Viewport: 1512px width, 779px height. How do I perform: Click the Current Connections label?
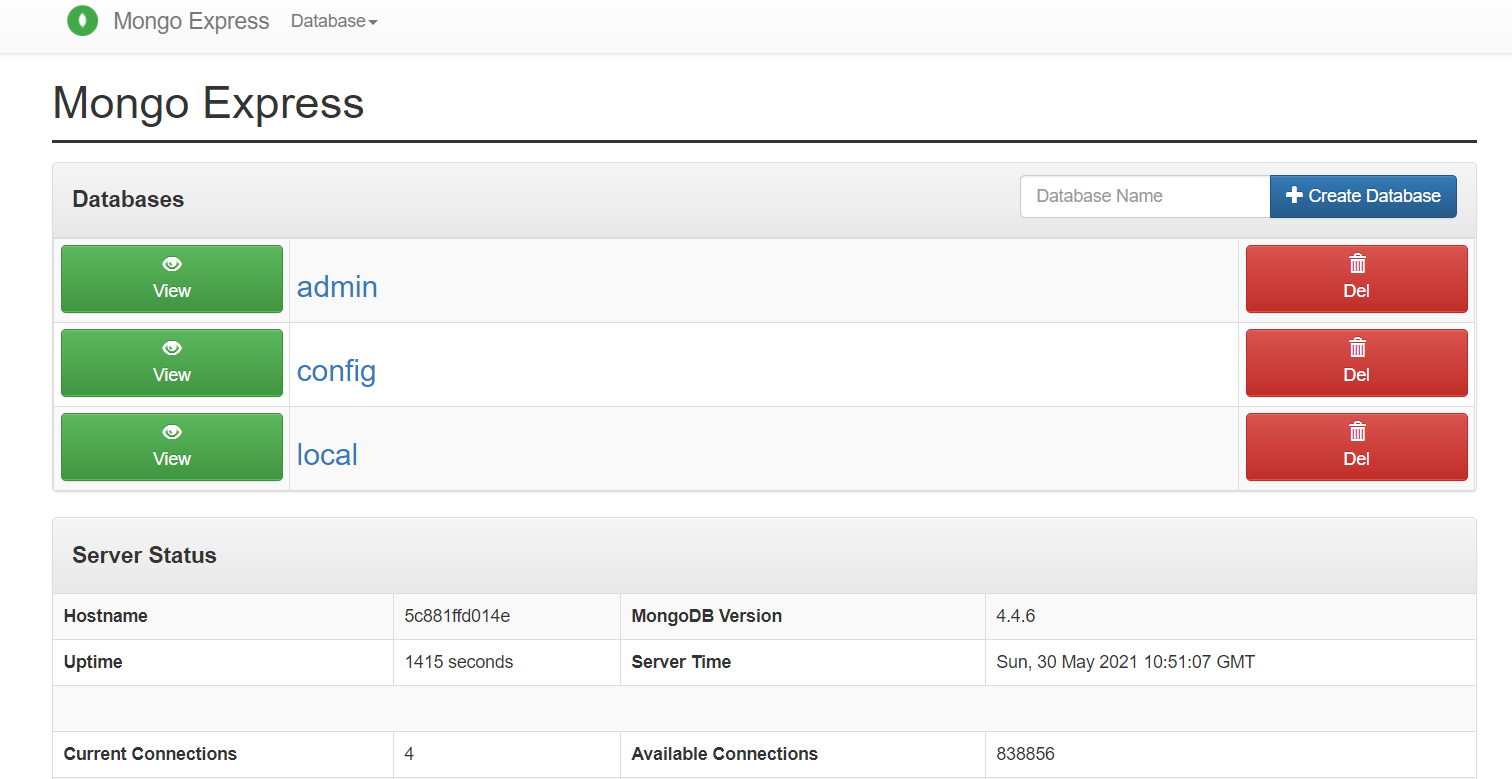[x=150, y=754]
